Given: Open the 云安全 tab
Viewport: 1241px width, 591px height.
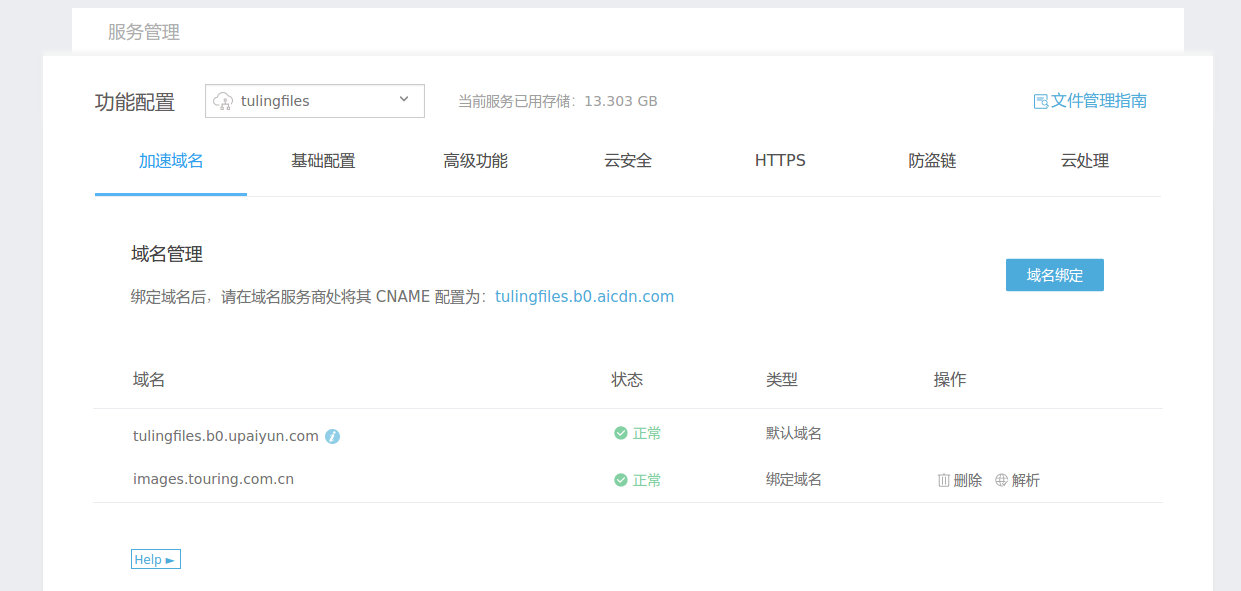Looking at the screenshot, I should [x=627, y=160].
